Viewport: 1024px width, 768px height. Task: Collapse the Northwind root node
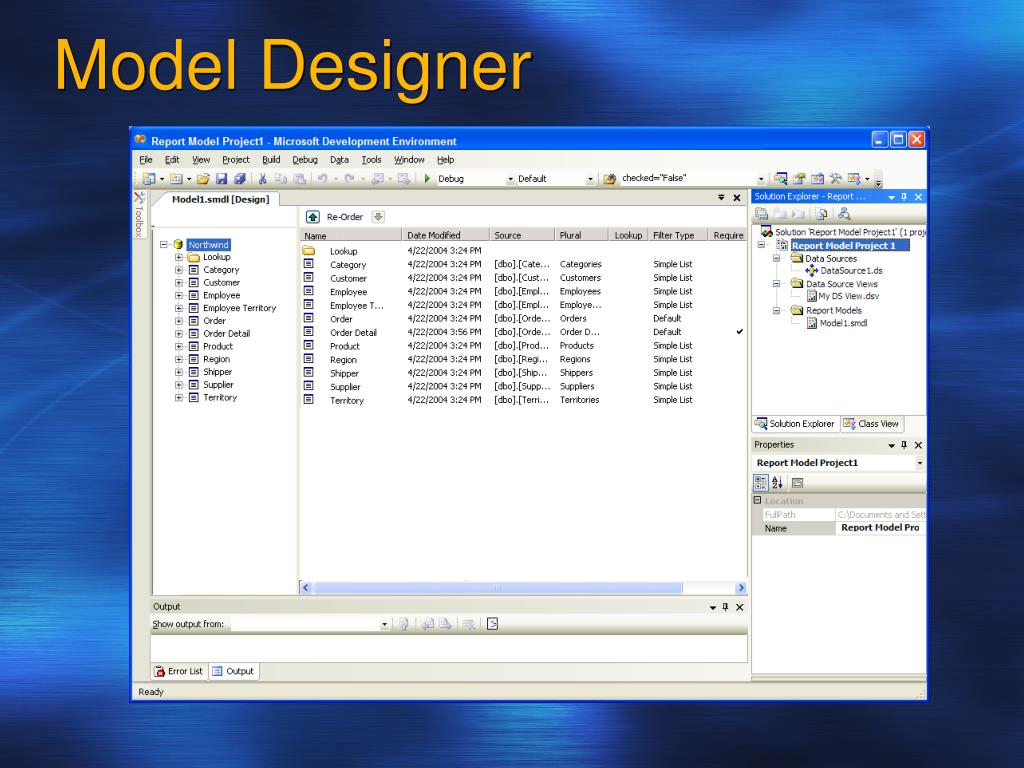[164, 245]
